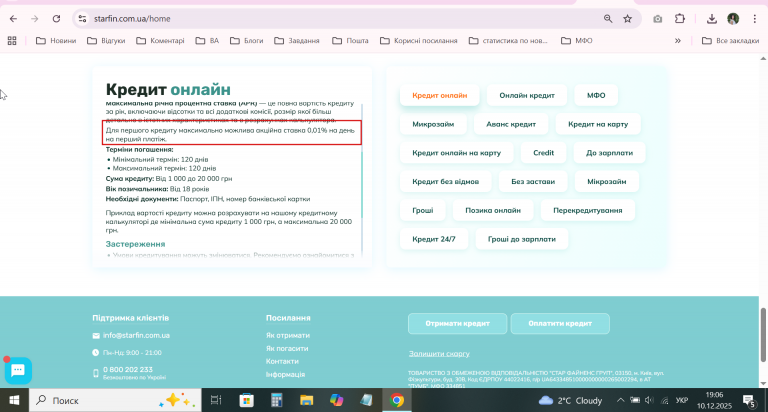Open File Explorer from the taskbar
This screenshot has width=768, height=412.
point(307,400)
